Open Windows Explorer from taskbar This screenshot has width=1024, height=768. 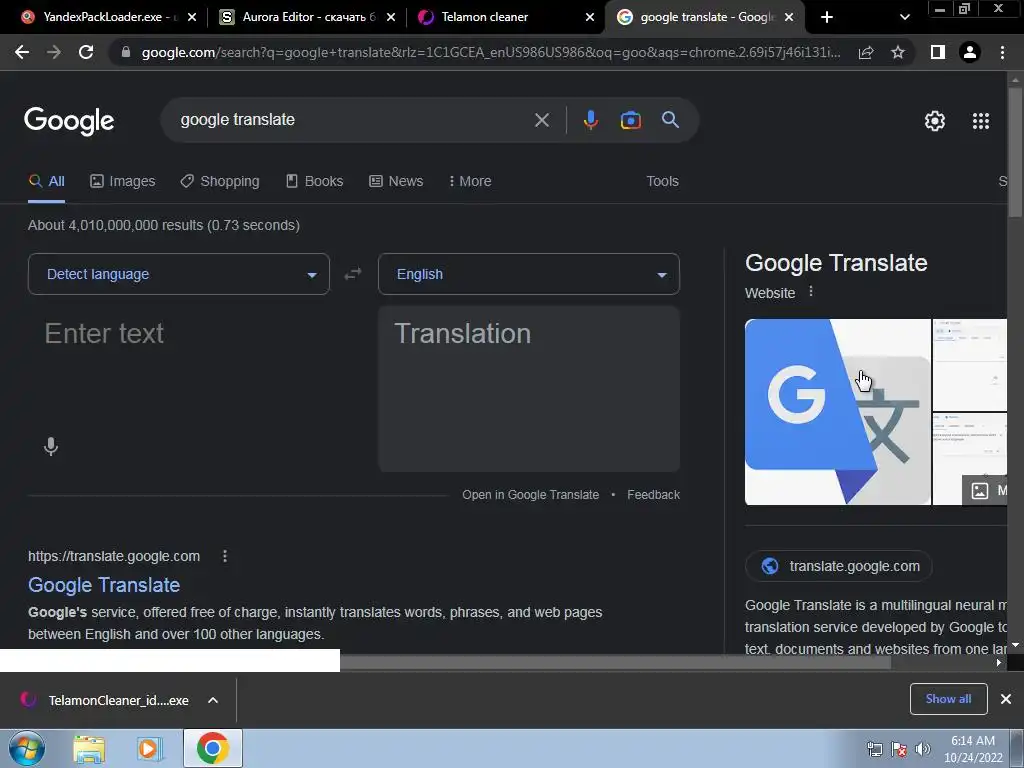coord(89,749)
